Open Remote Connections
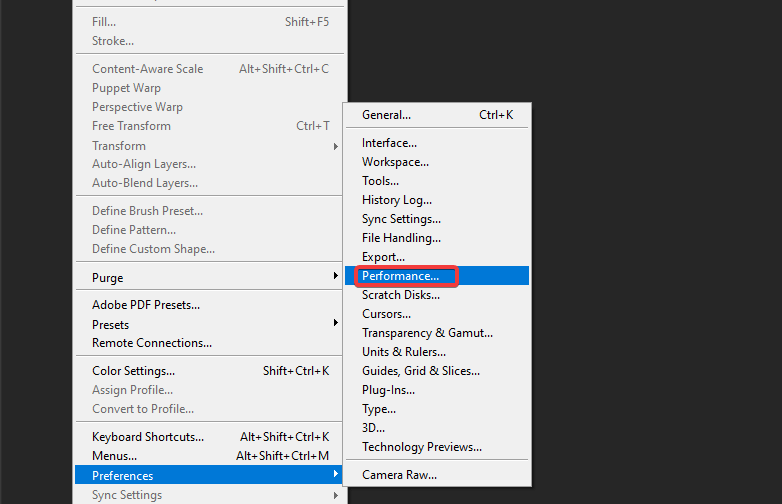 pyautogui.click(x=209, y=343)
